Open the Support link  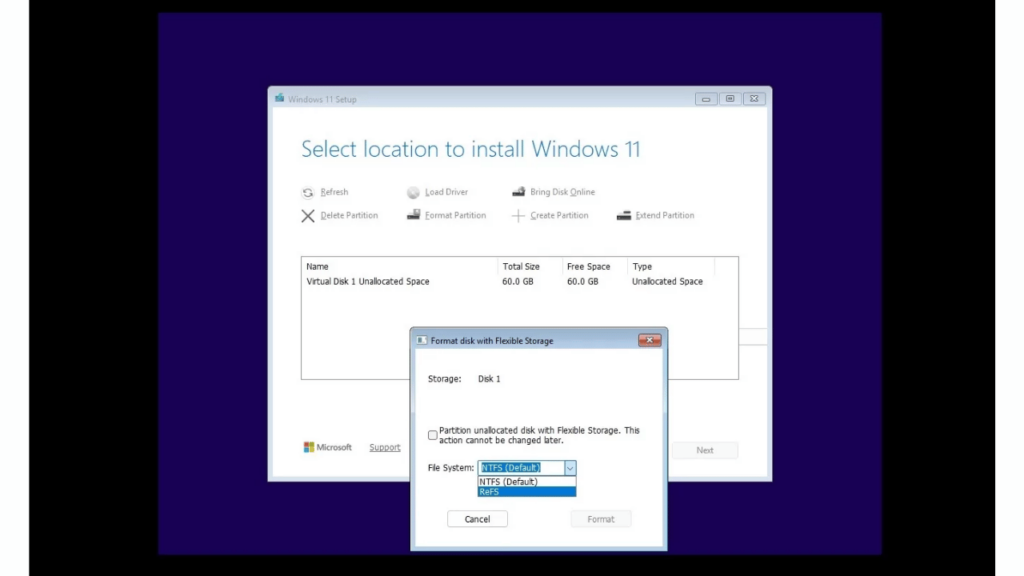(x=385, y=447)
